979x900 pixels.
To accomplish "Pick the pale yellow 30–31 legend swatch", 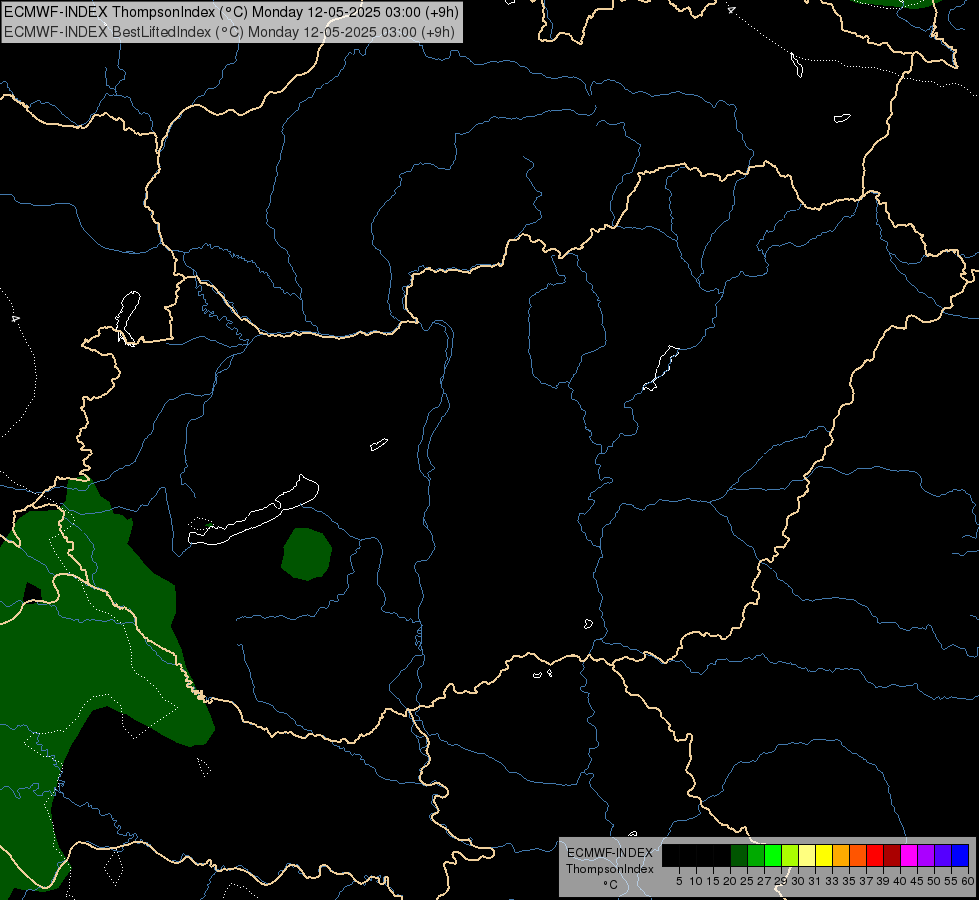I will point(807,855).
